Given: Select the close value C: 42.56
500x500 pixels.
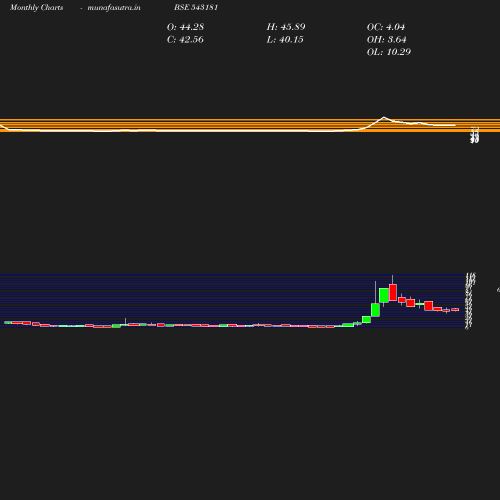Looking at the screenshot, I should (185, 39).
